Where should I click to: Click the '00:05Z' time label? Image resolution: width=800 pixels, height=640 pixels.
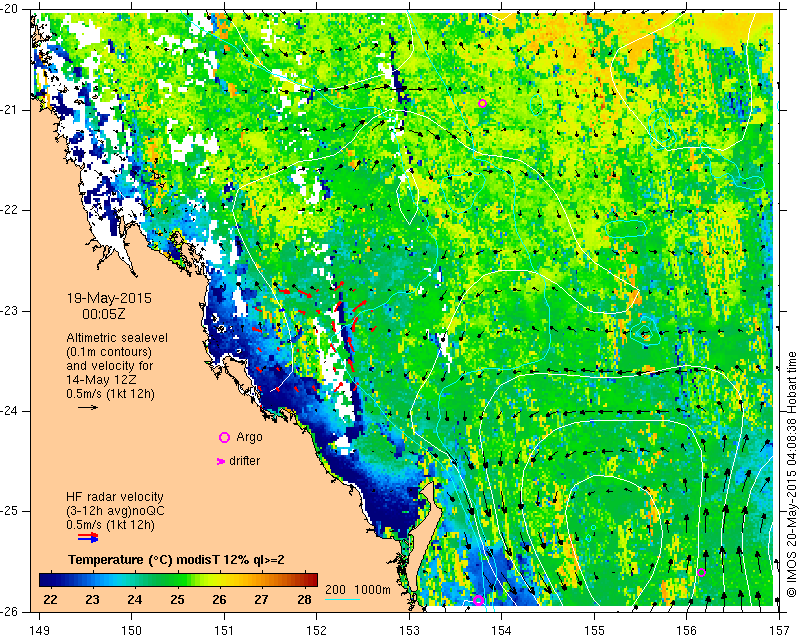click(104, 314)
